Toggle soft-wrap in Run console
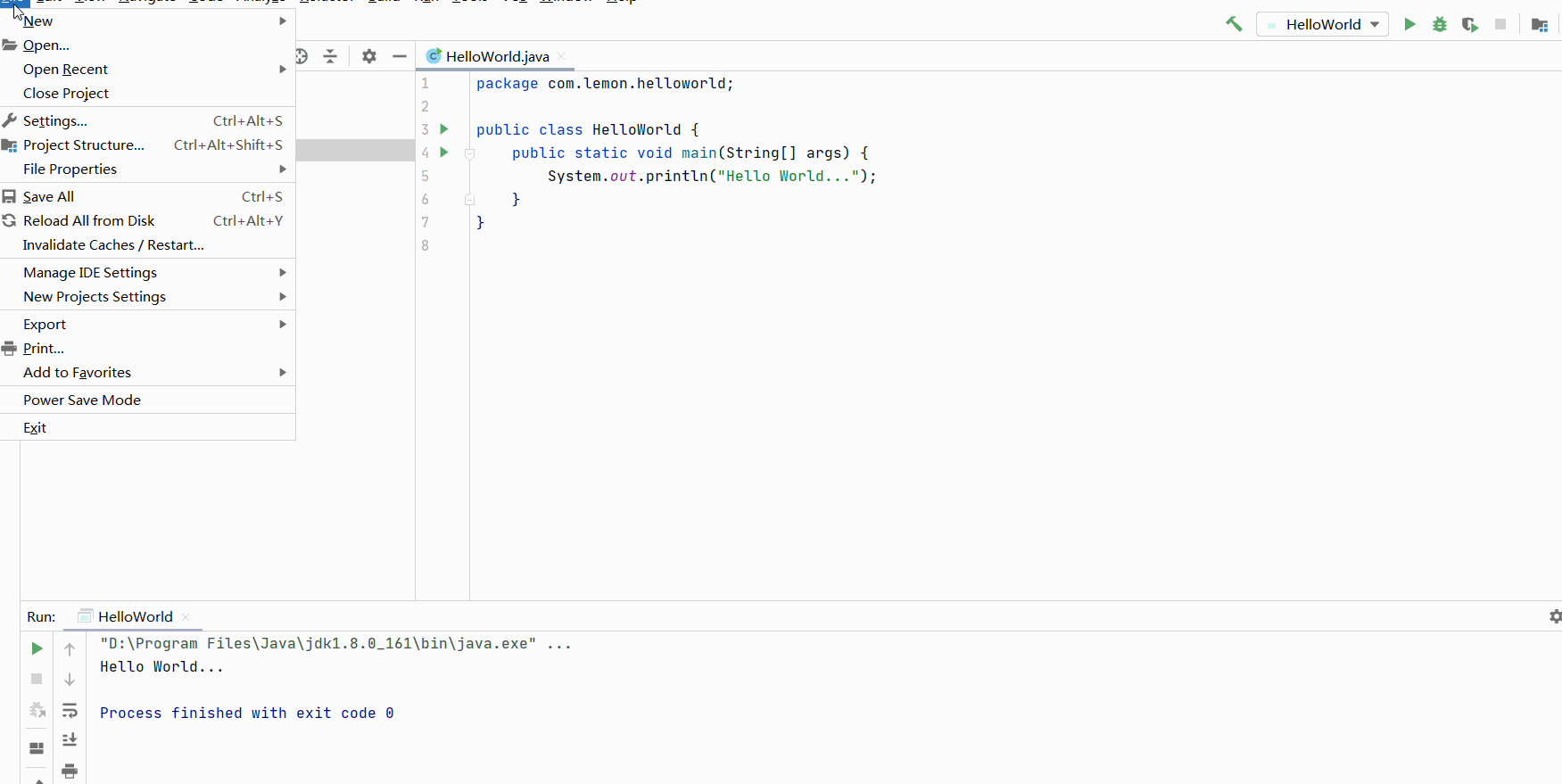This screenshot has height=784, width=1562. (70, 710)
